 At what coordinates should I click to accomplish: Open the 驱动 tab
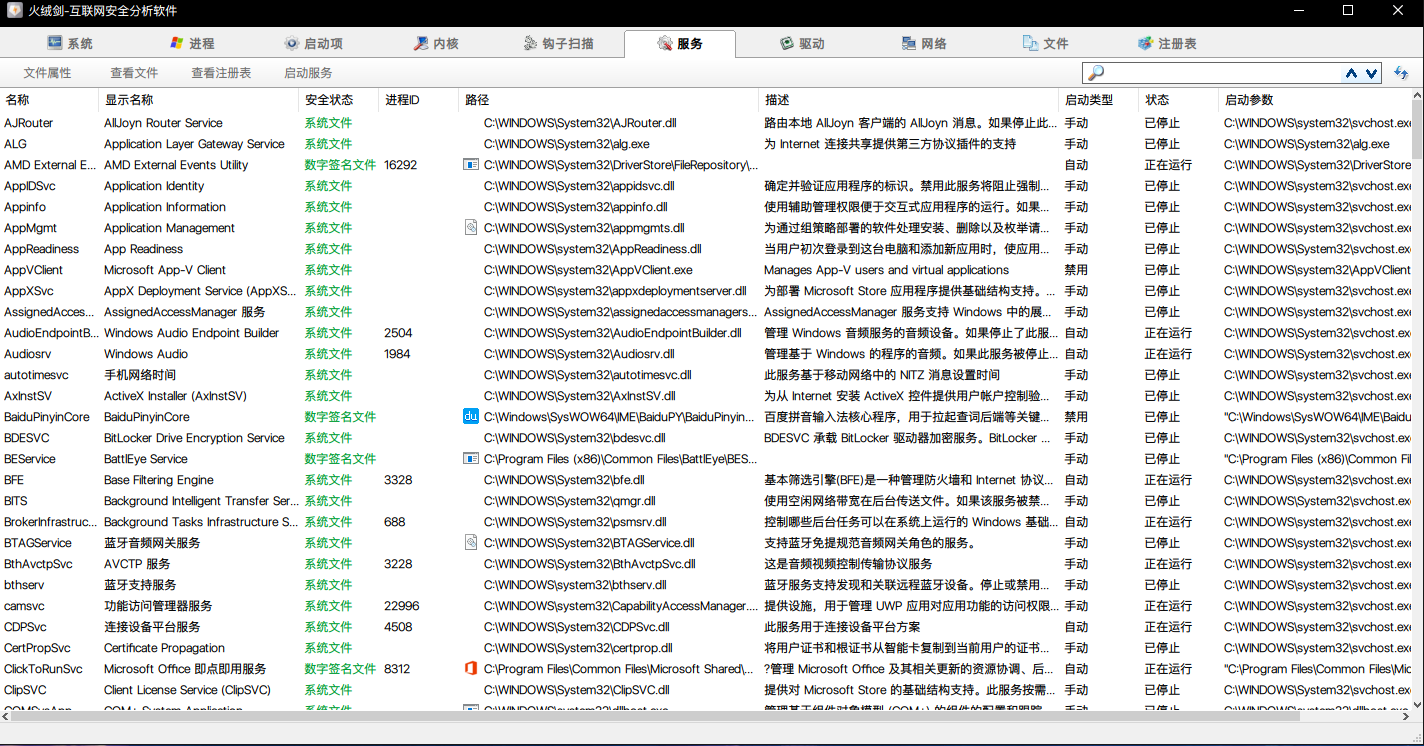(x=802, y=43)
